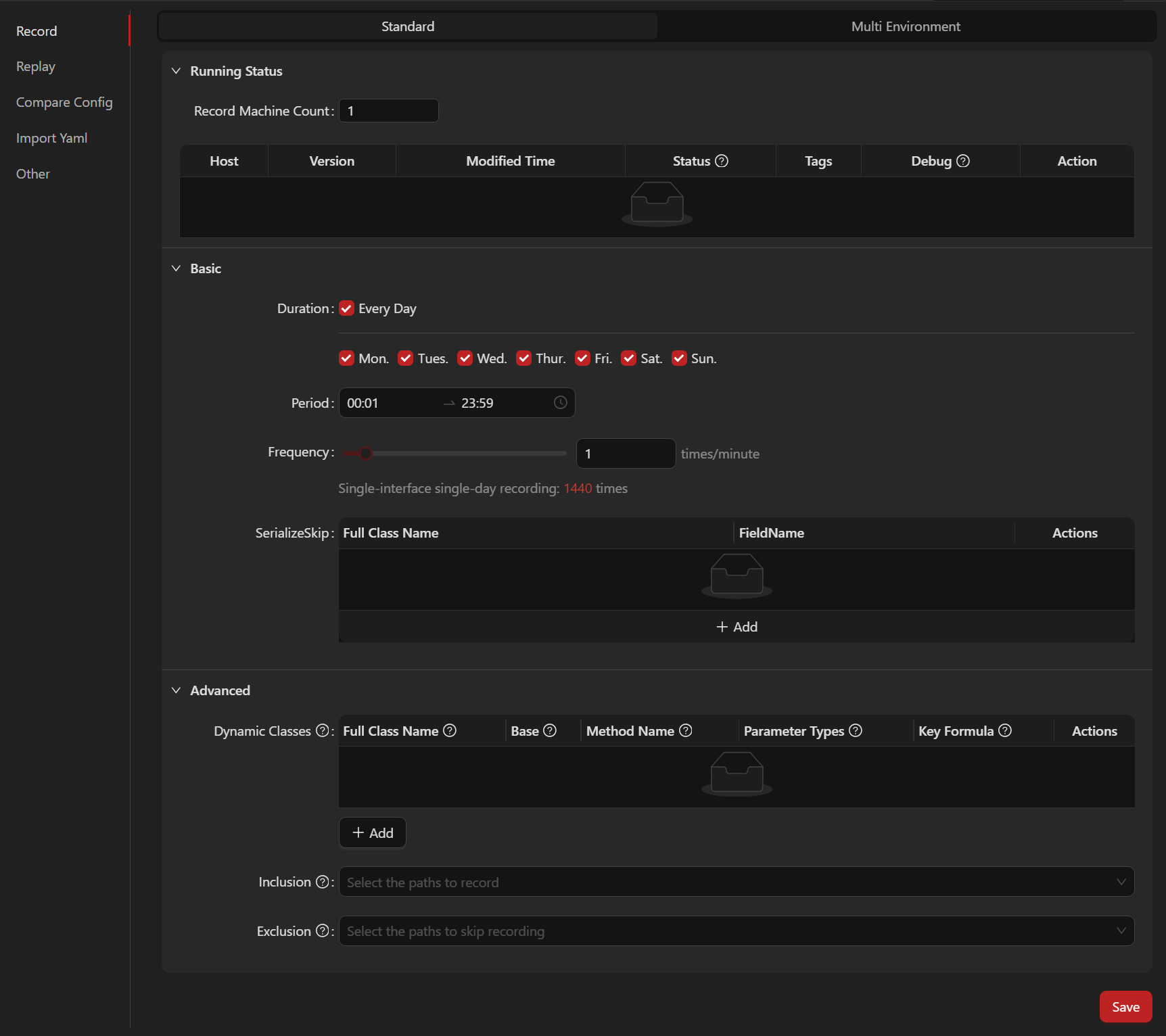Screen dimensions: 1166x1036
Task: Collapse the Basic section
Action: pyautogui.click(x=177, y=268)
